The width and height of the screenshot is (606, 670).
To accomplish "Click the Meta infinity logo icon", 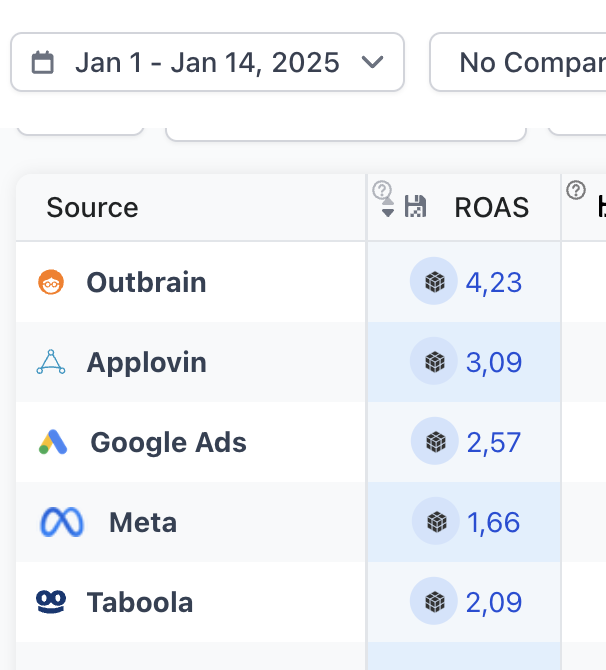I will pyautogui.click(x=62, y=522).
